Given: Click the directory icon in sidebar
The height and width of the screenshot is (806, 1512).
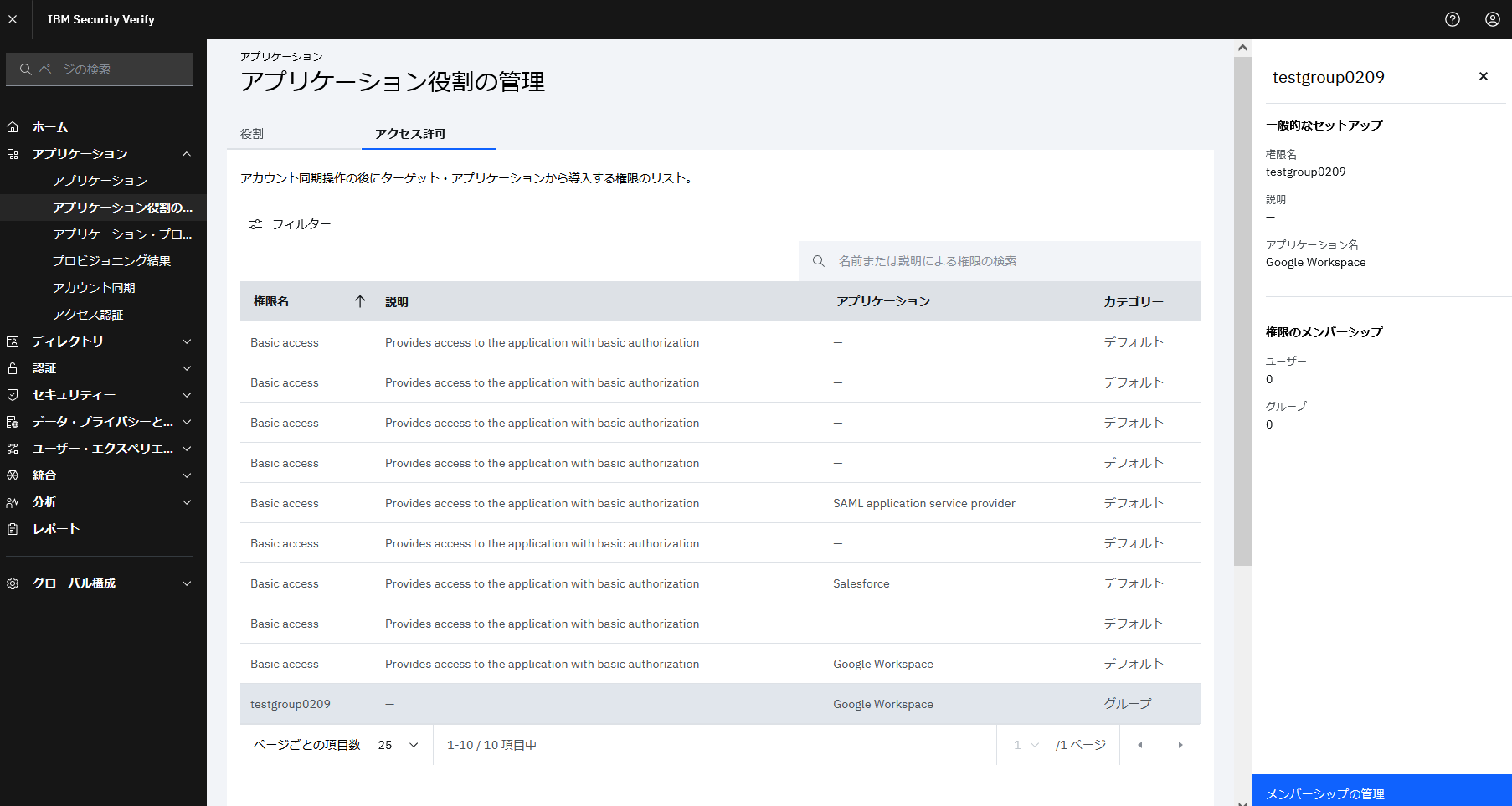Looking at the screenshot, I should click(13, 341).
